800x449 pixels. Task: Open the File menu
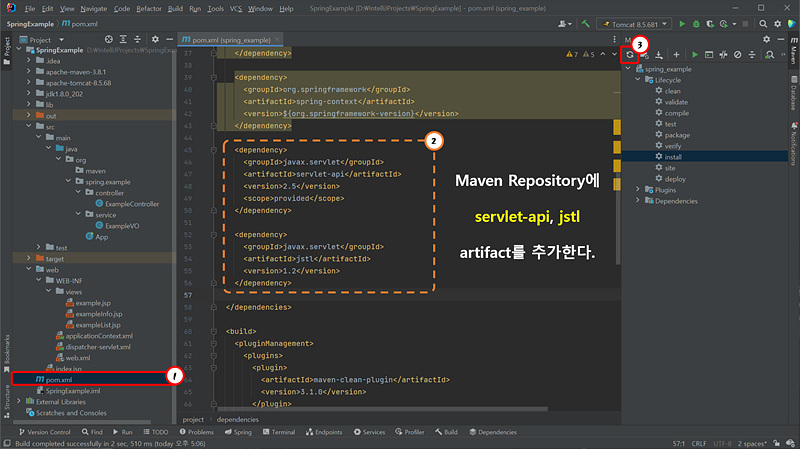(x=30, y=9)
